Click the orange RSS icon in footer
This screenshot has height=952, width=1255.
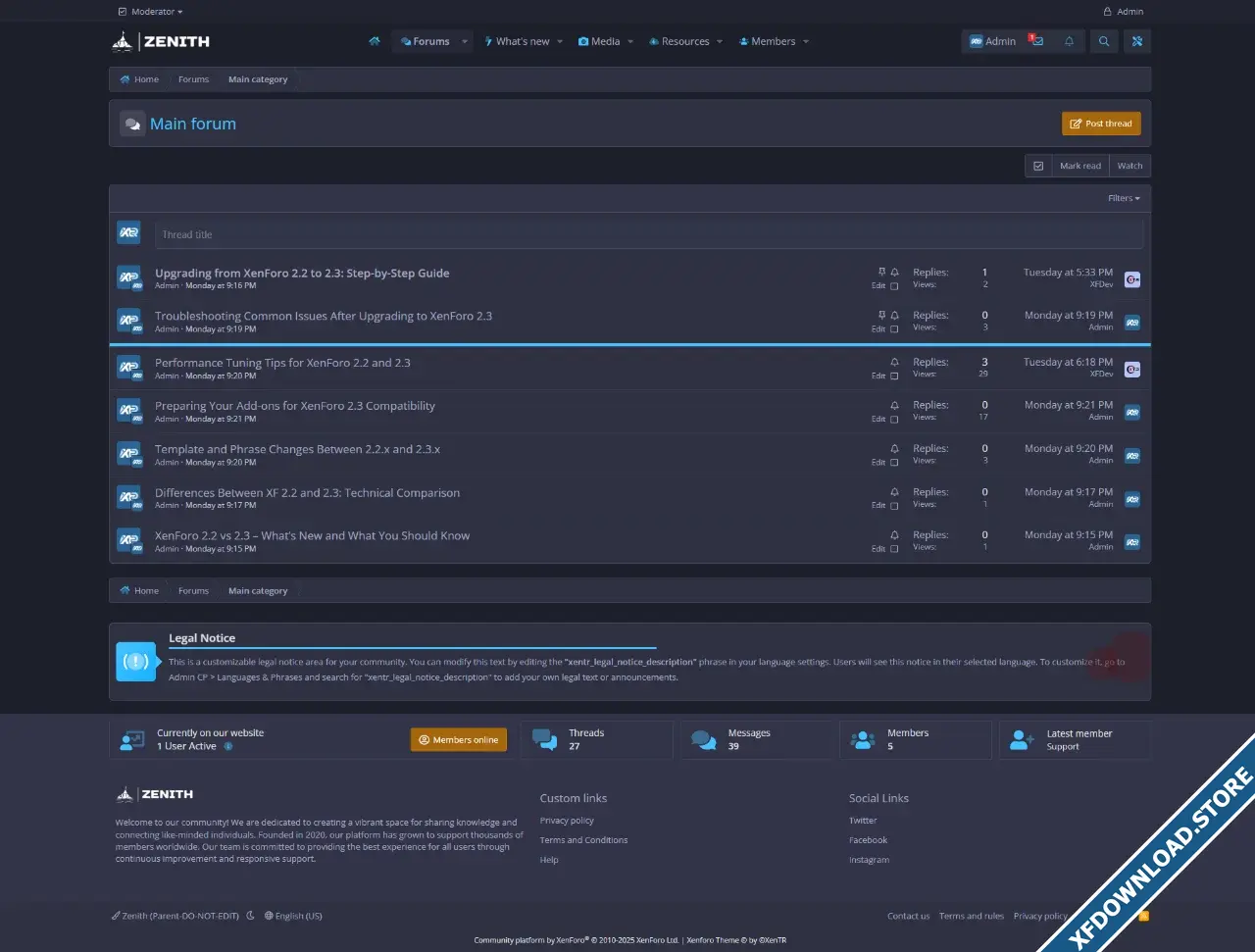(1143, 916)
